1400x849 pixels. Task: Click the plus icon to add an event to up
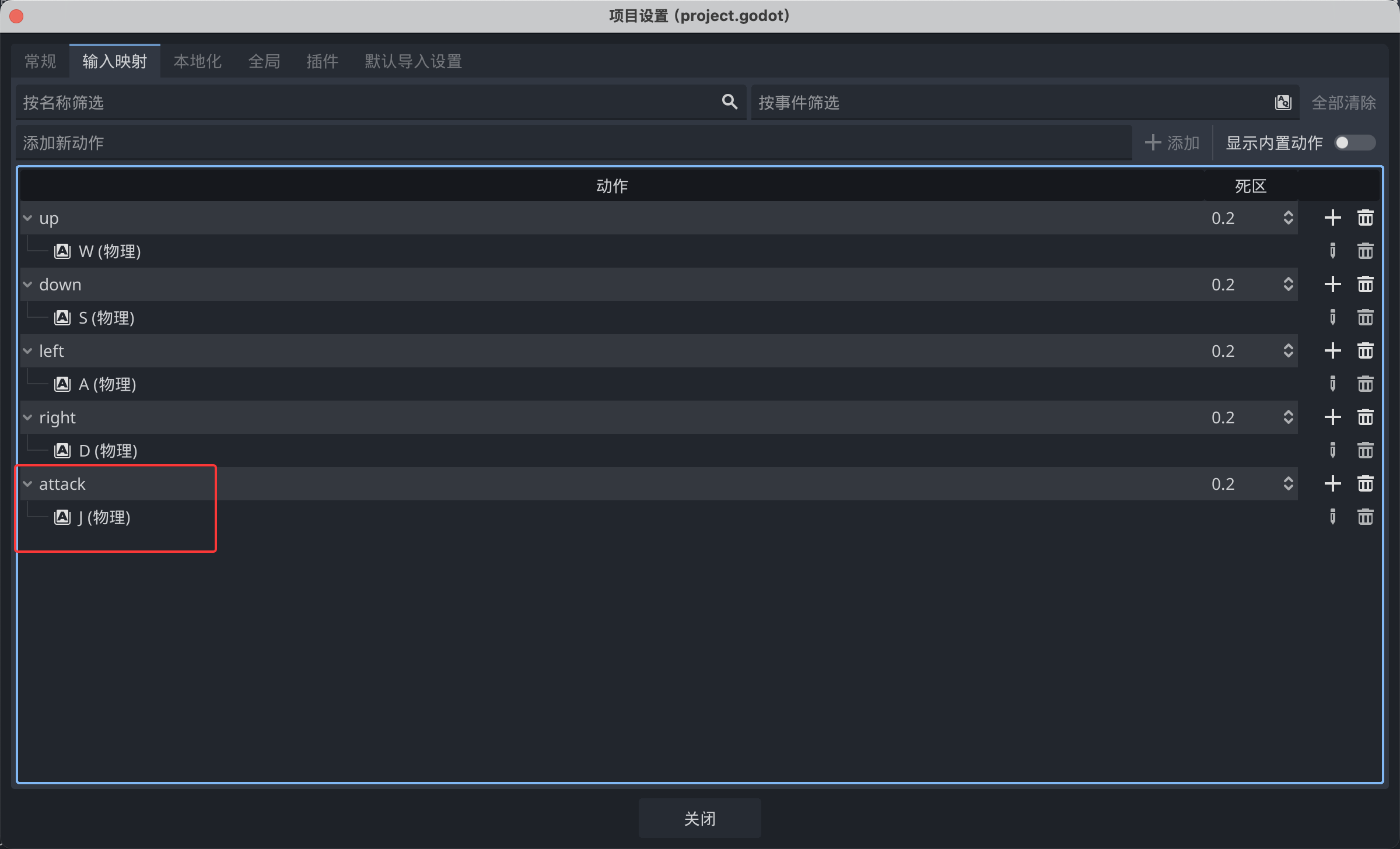click(1332, 218)
